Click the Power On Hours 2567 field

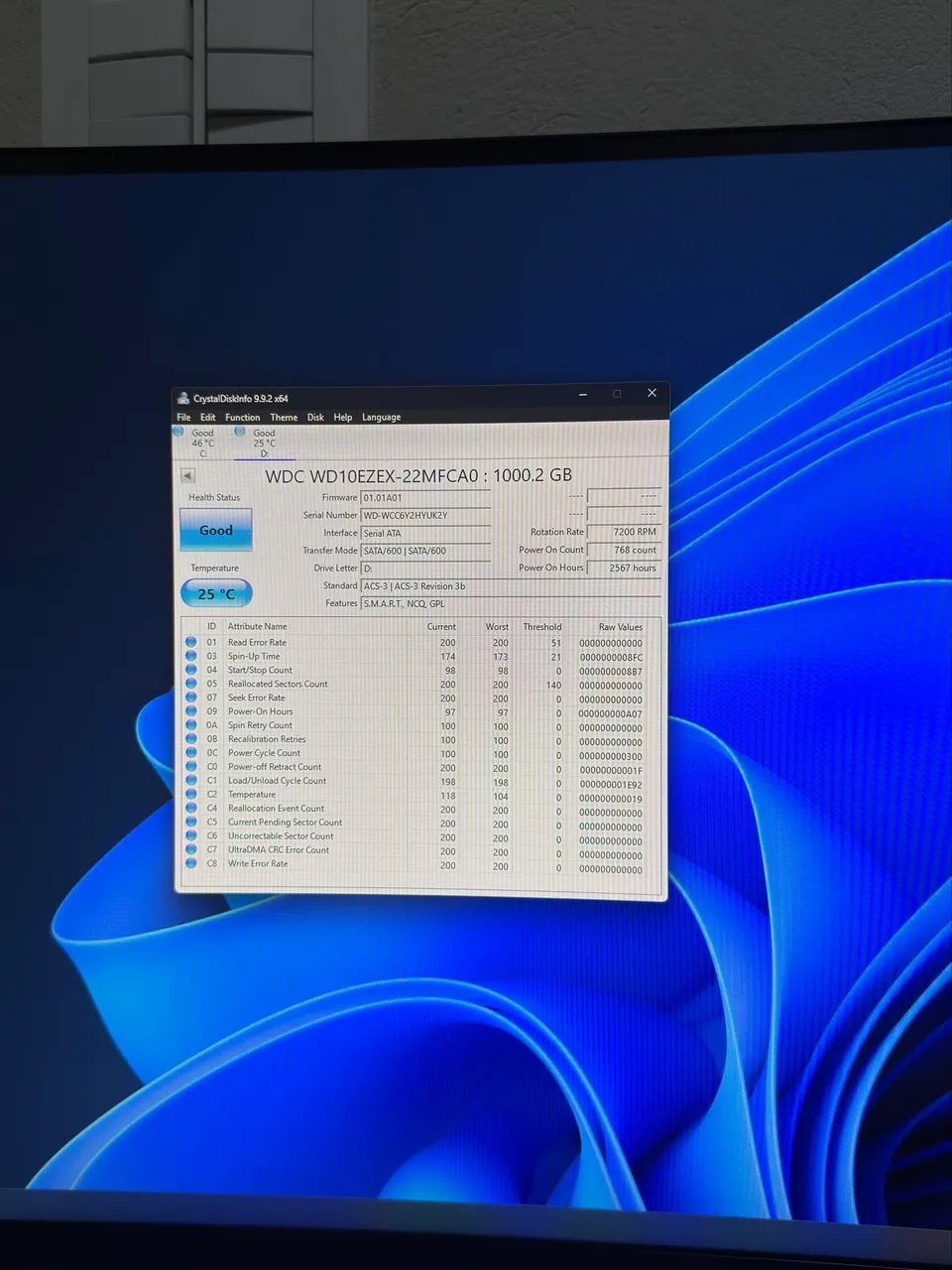tap(624, 568)
